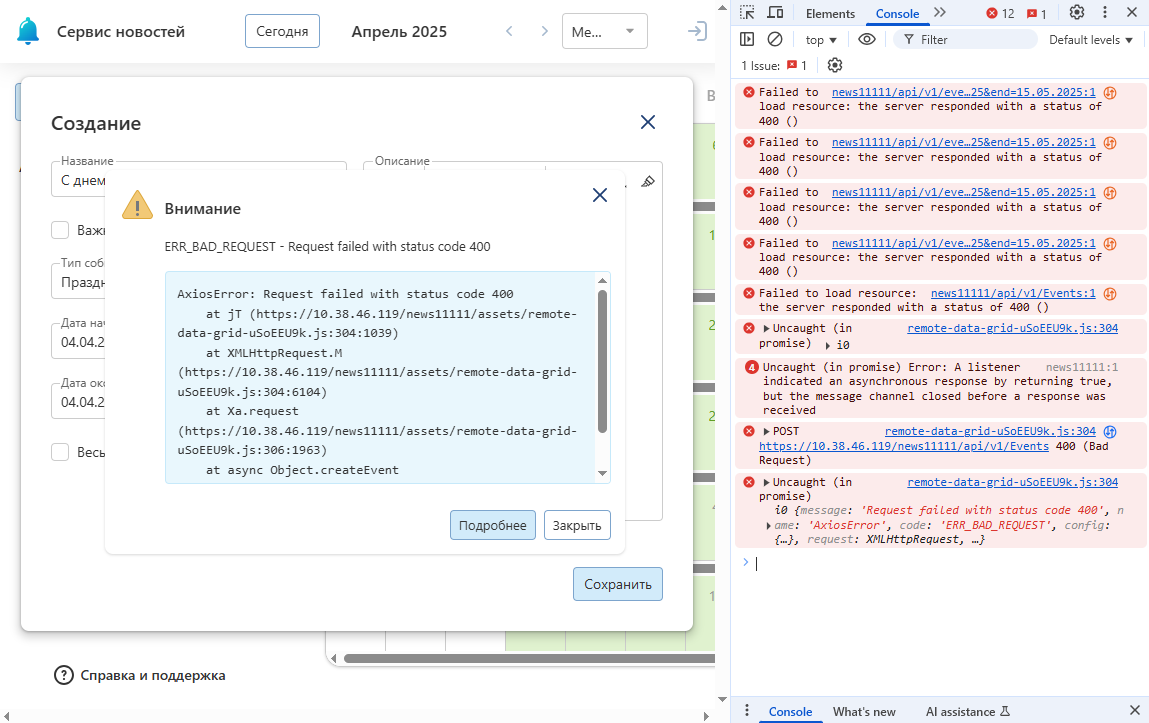Click the Апрель 2025 month label
The width and height of the screenshot is (1149, 723).
coord(399,31)
